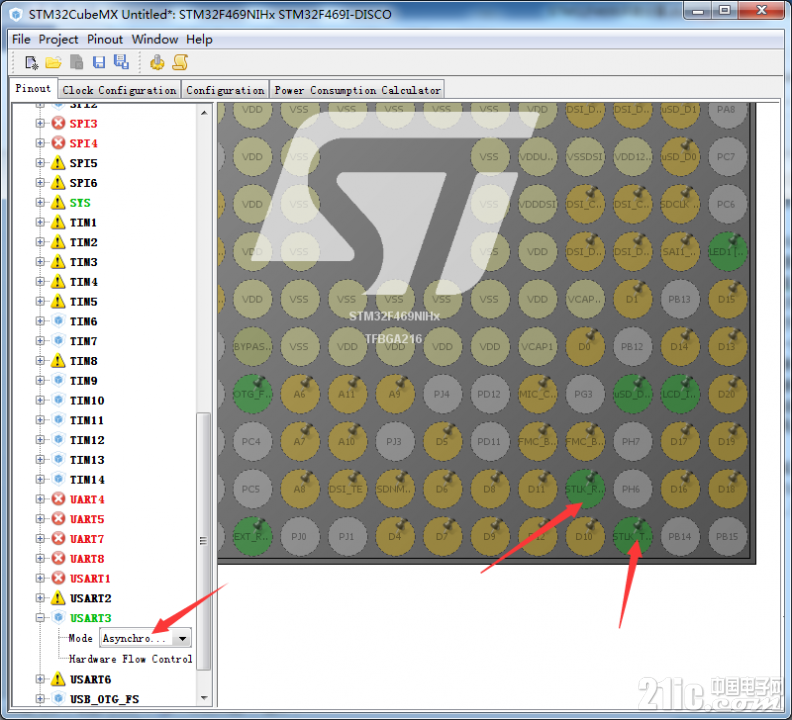Collapse the USART3 tree node

(x=40, y=617)
